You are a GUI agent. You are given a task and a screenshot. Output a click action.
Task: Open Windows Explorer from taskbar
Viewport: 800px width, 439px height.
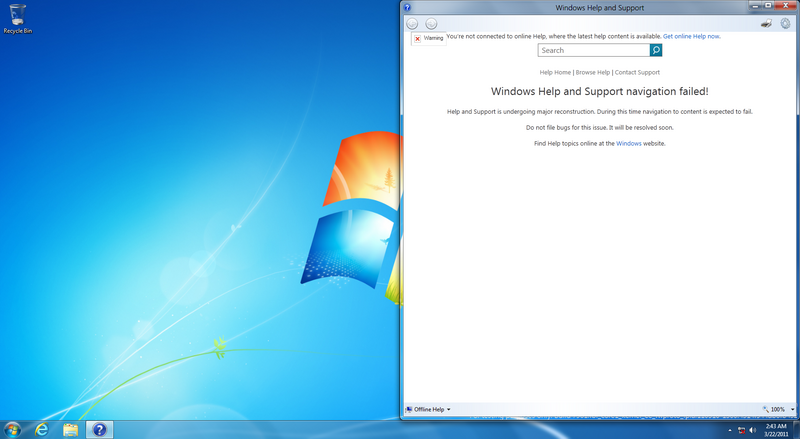click(70, 430)
